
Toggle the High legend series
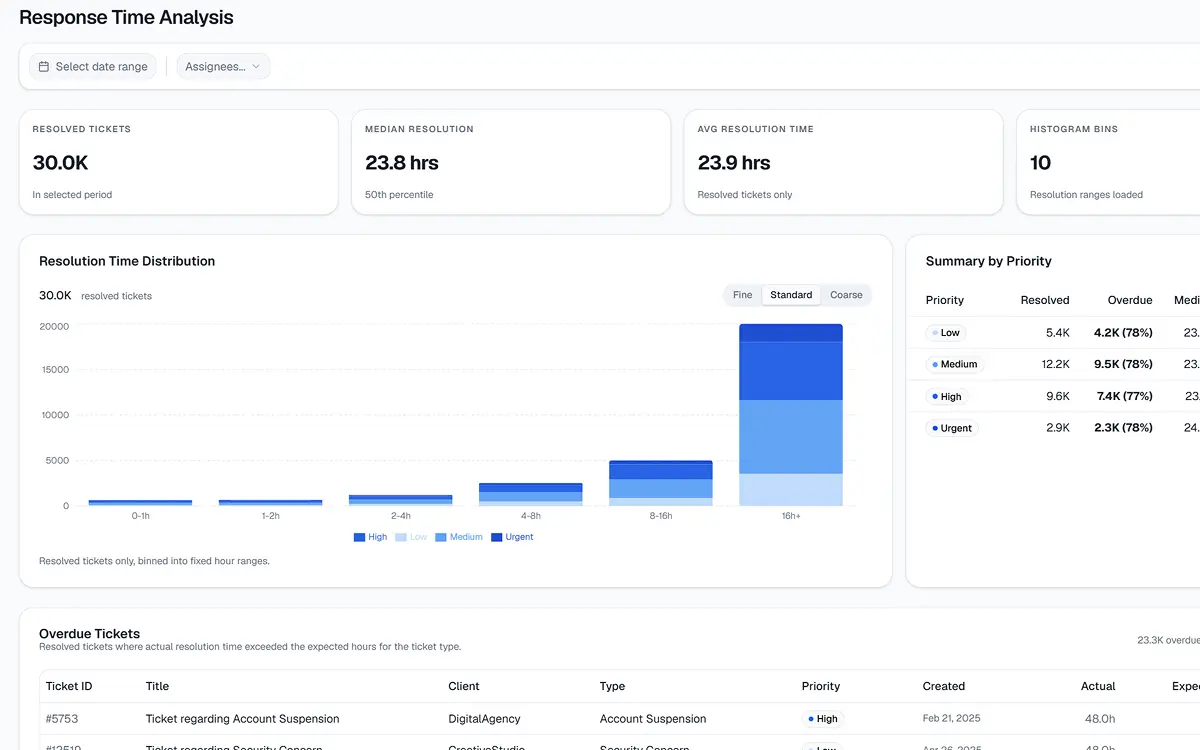click(x=370, y=537)
